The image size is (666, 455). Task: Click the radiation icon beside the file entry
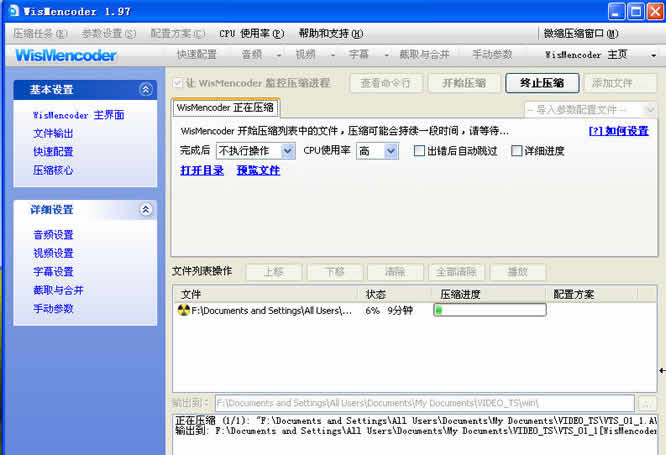pos(183,310)
